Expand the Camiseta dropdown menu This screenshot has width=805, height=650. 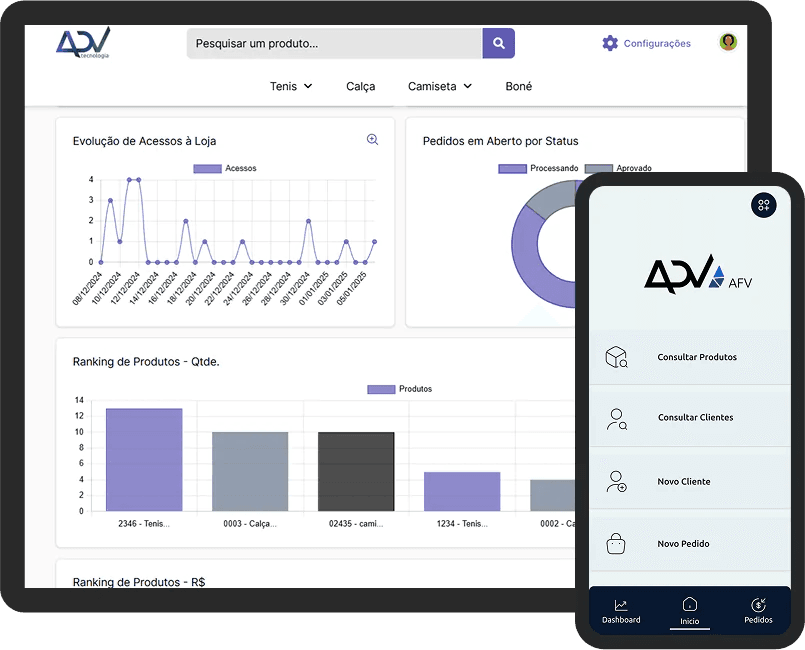440,86
